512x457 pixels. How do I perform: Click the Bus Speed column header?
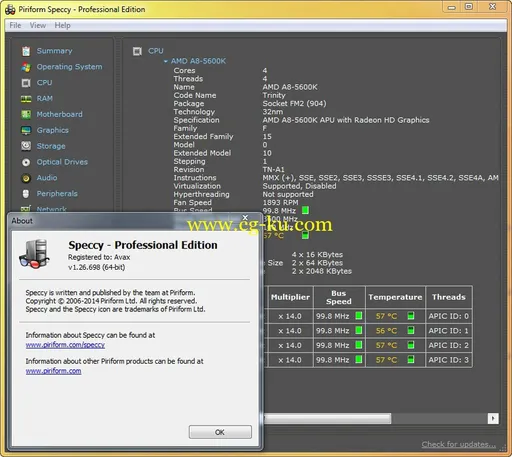point(339,297)
